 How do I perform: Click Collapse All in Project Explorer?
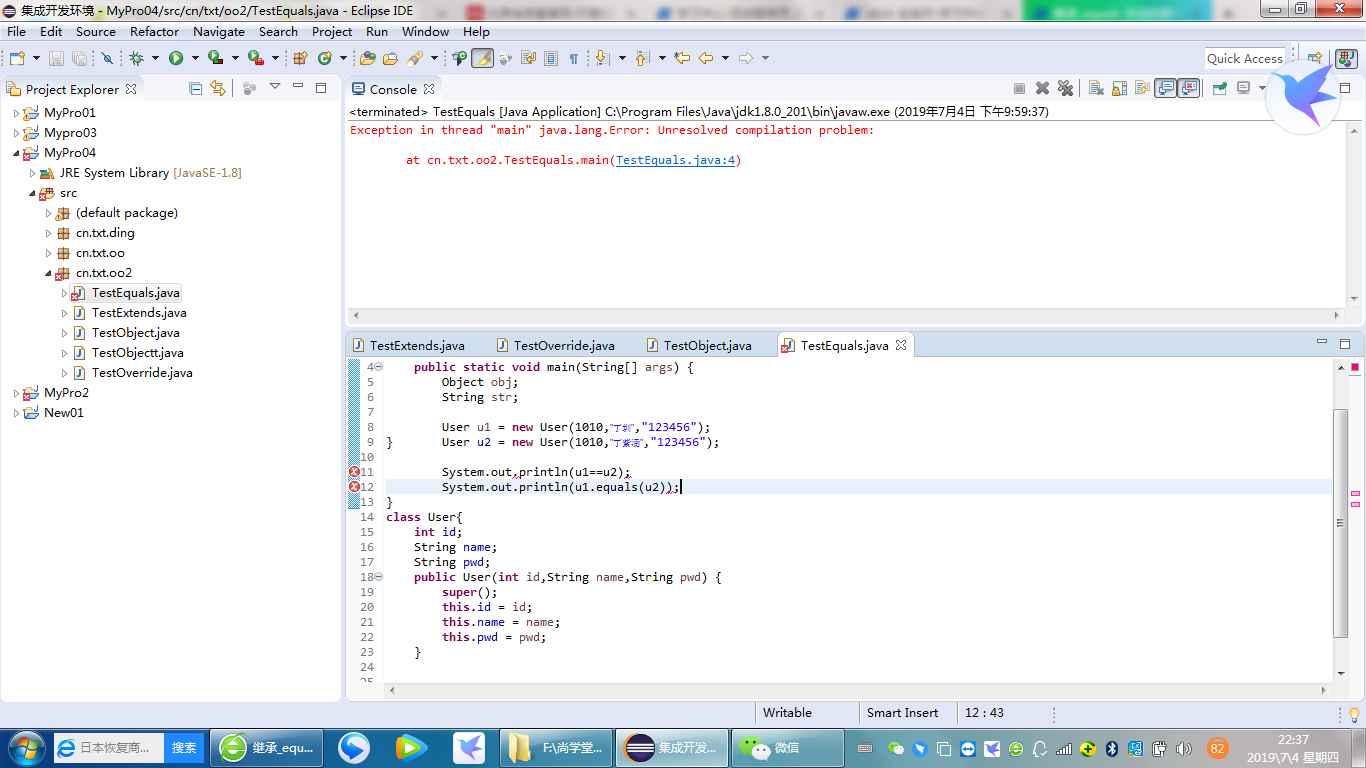(x=195, y=88)
